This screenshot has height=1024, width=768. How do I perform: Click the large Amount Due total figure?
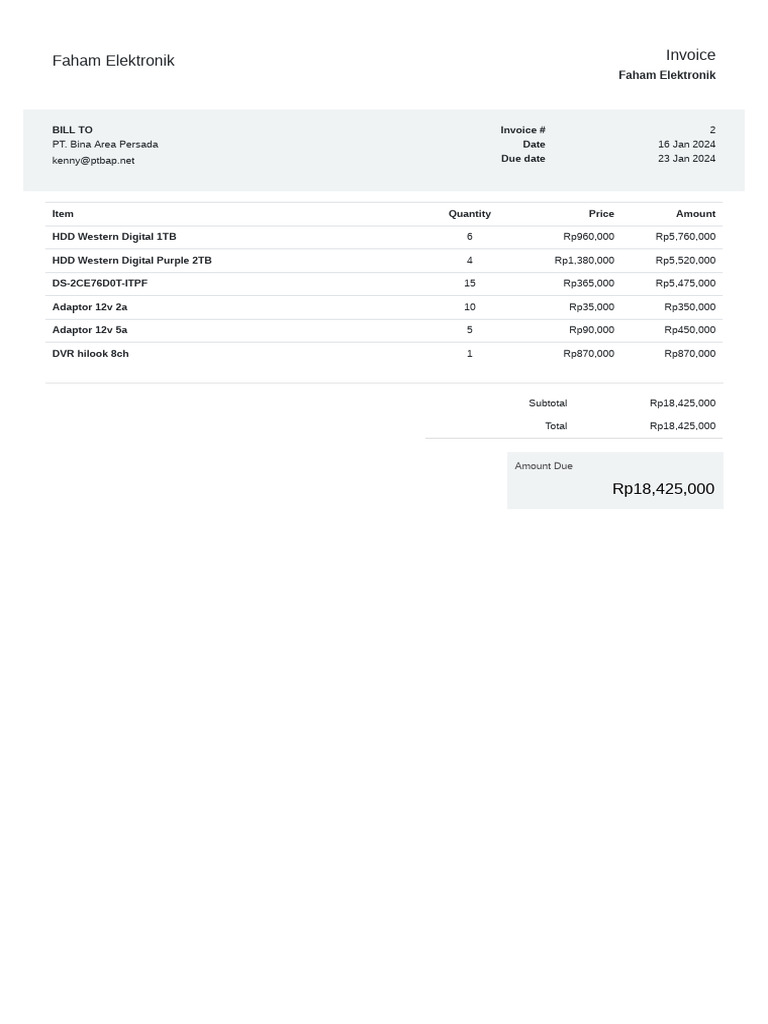[663, 489]
